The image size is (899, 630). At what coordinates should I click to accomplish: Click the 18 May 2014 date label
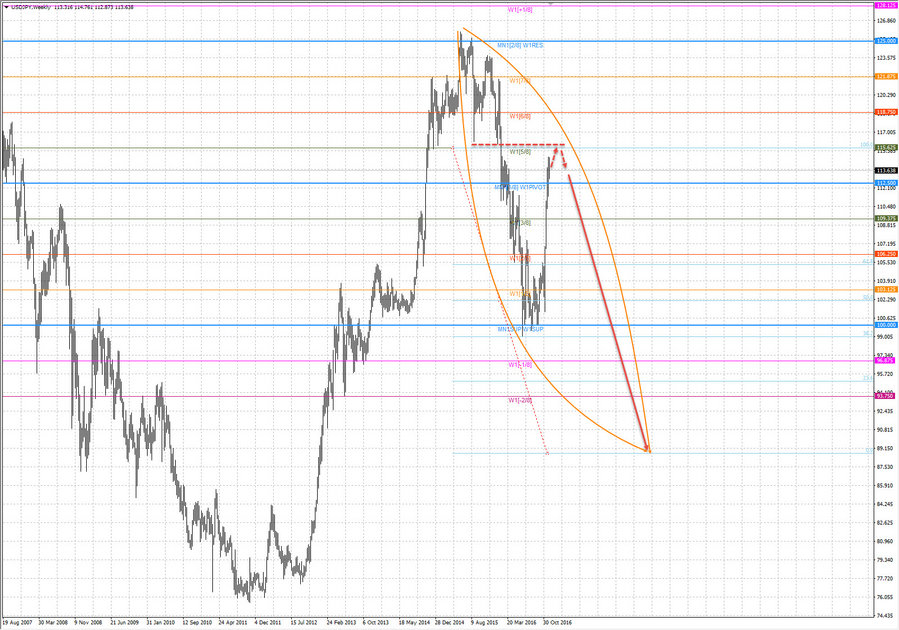[x=413, y=622]
